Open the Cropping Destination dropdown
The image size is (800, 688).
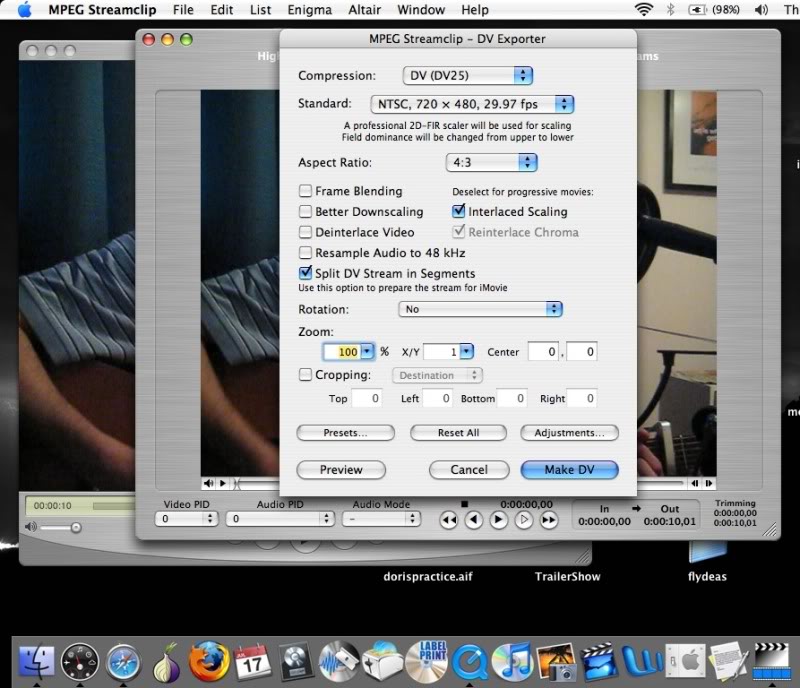coord(437,375)
